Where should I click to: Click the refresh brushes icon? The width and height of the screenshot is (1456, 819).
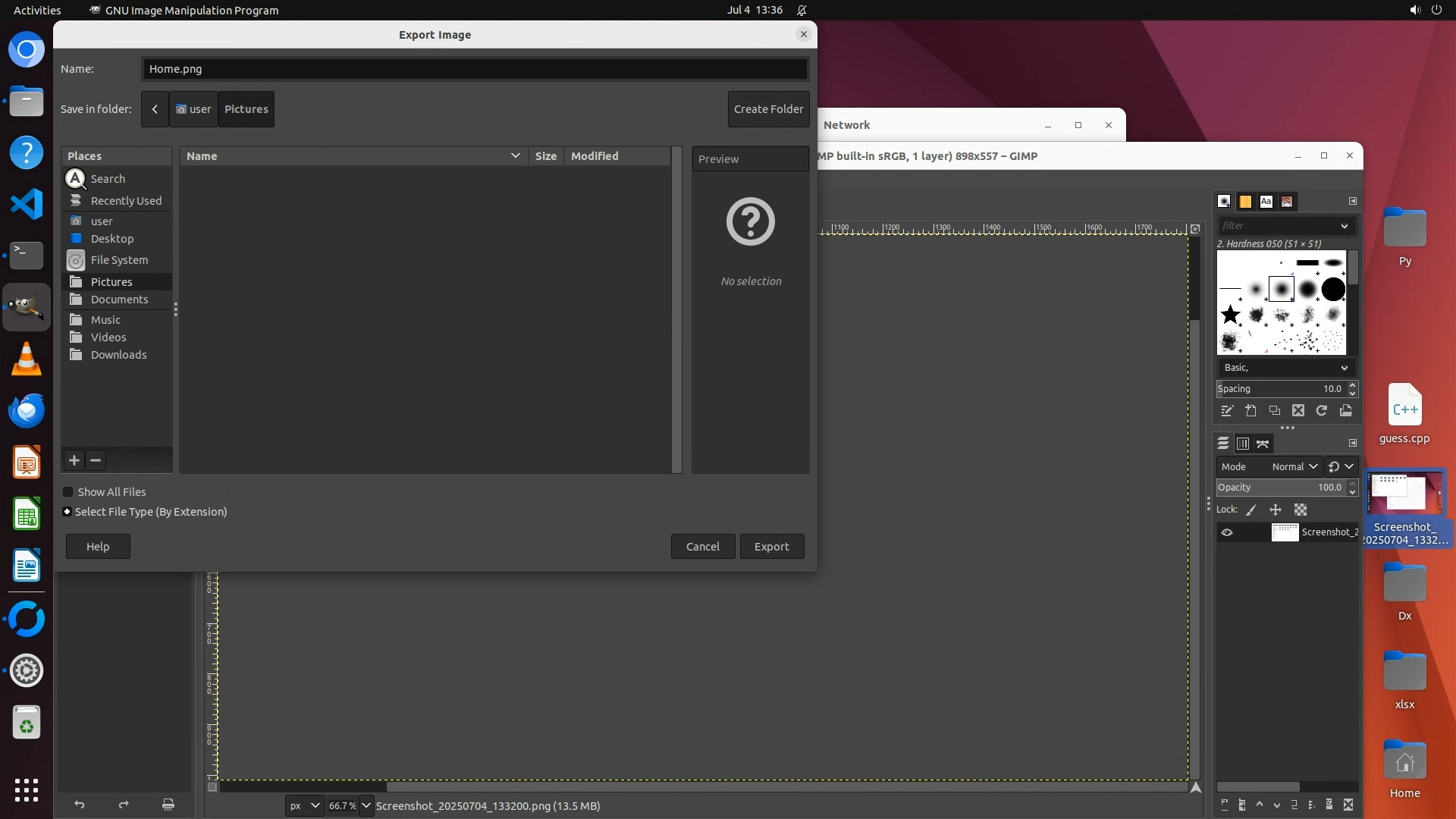tap(1322, 410)
